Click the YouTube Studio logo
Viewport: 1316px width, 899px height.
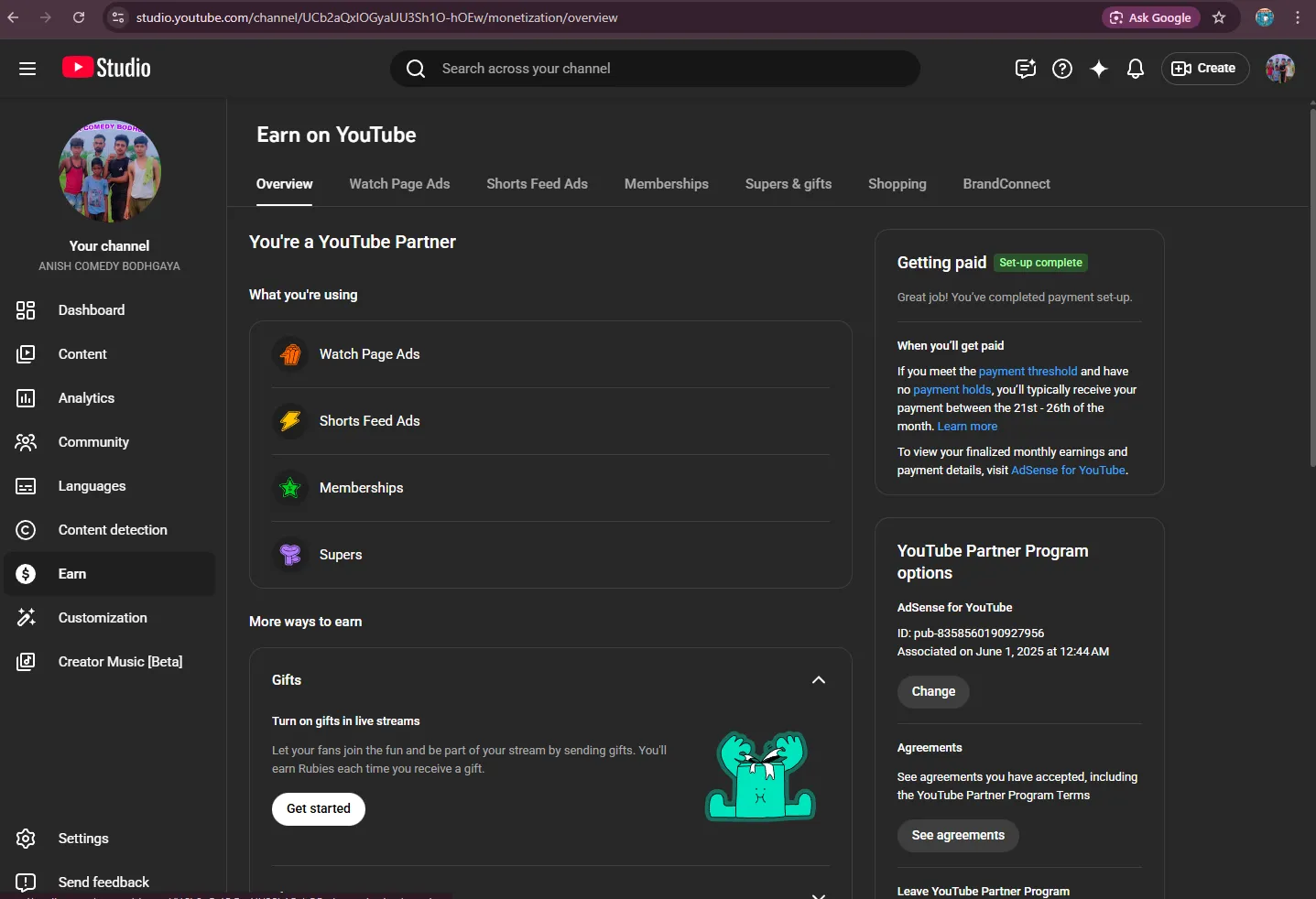(106, 68)
